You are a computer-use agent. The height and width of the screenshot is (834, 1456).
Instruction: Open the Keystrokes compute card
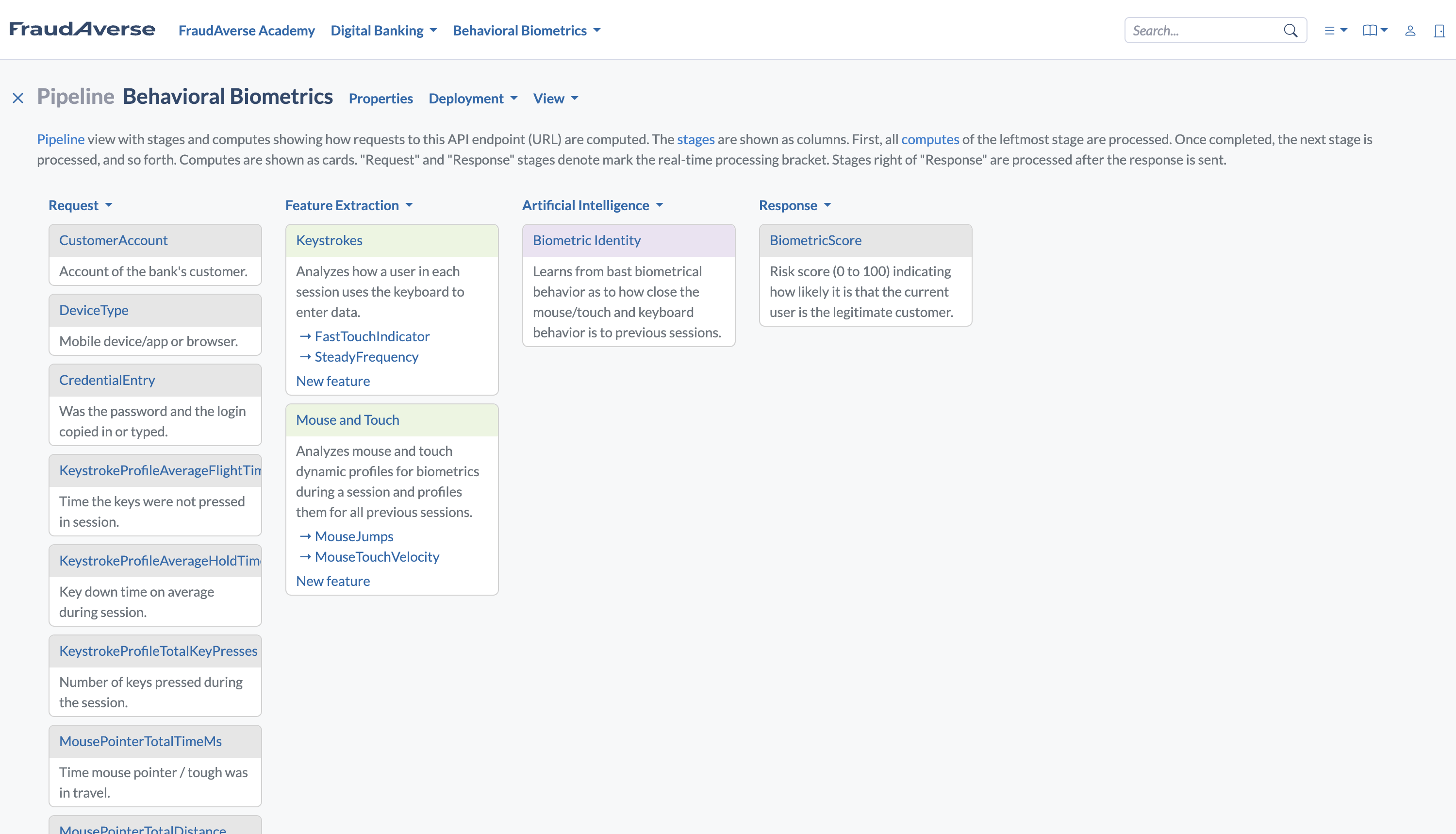click(x=329, y=240)
